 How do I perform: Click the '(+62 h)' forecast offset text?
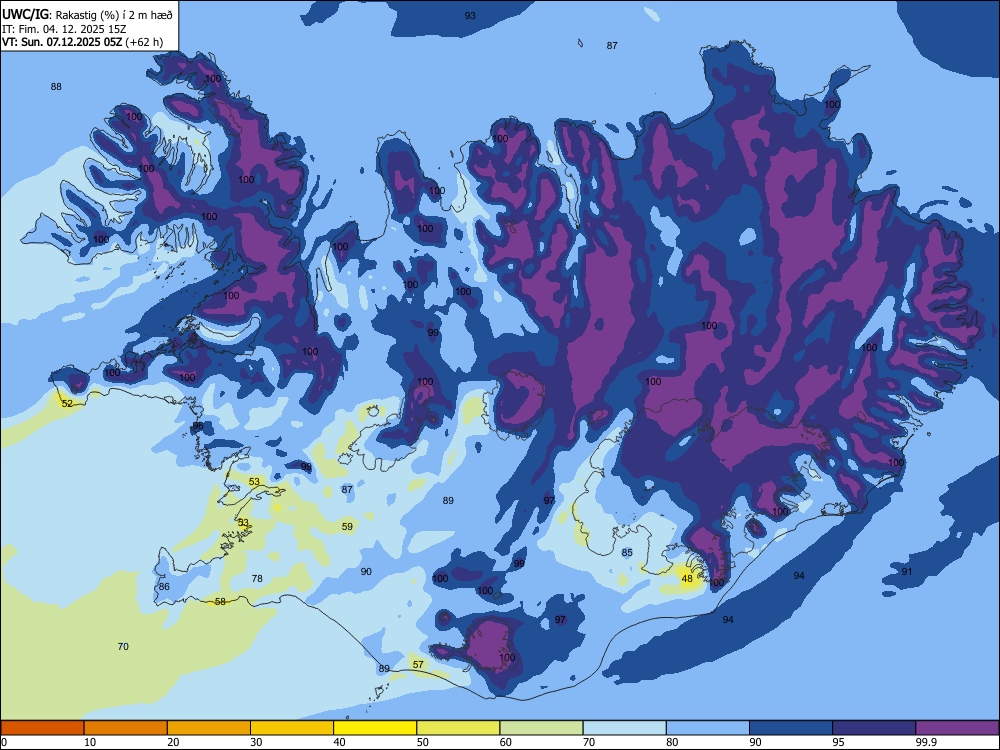tap(144, 42)
